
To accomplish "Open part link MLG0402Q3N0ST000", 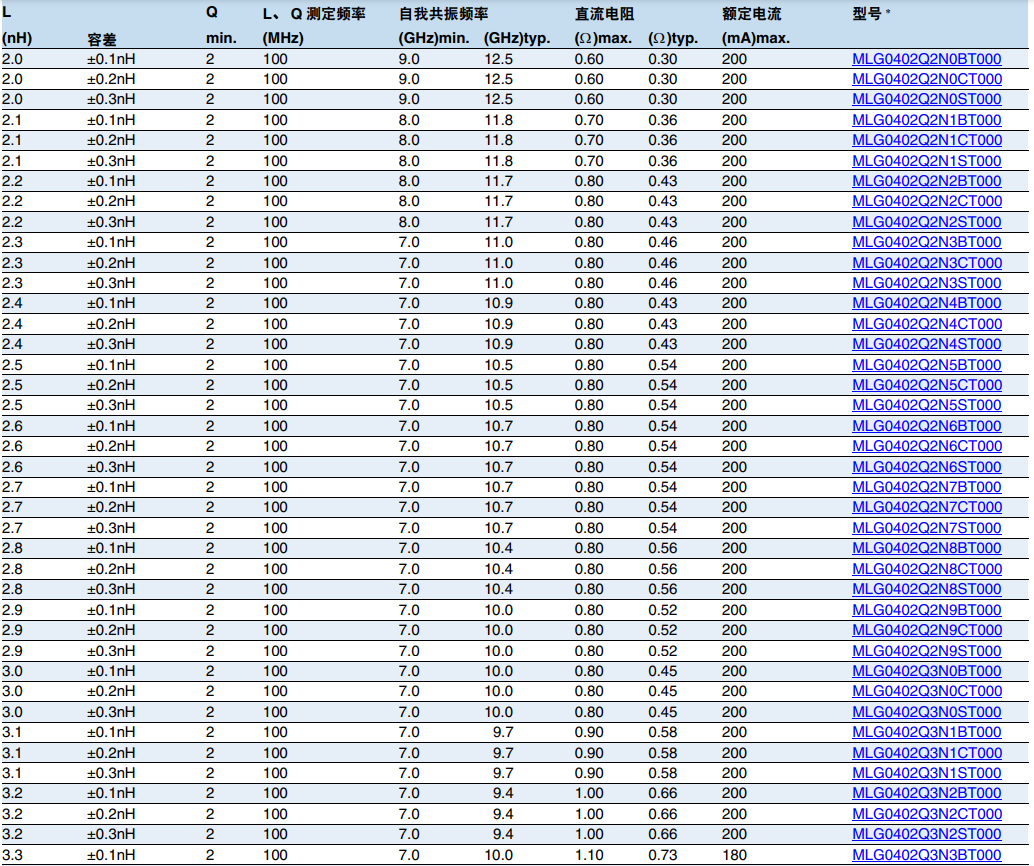I will point(927,712).
